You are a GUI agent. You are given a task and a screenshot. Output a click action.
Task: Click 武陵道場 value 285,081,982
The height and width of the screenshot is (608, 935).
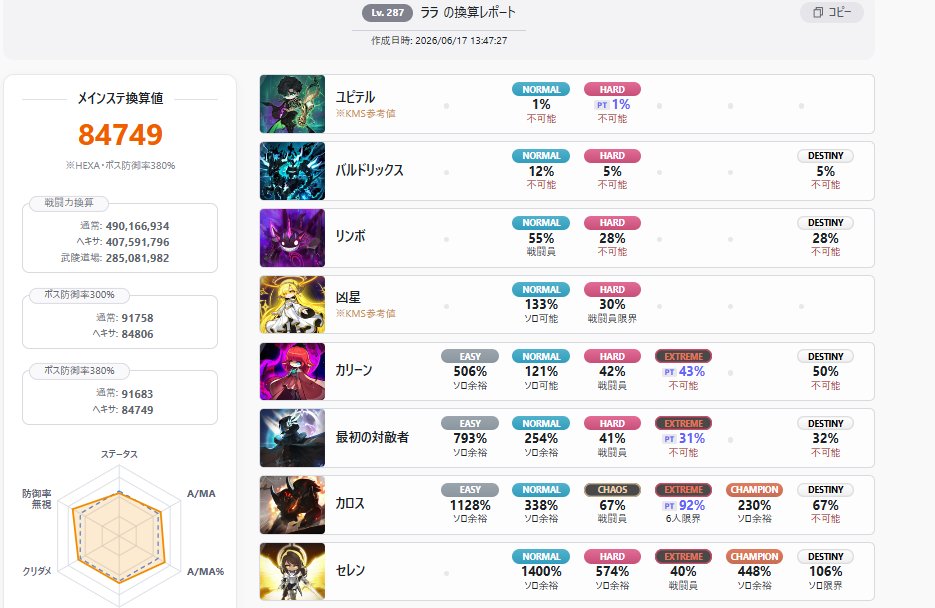(137, 258)
